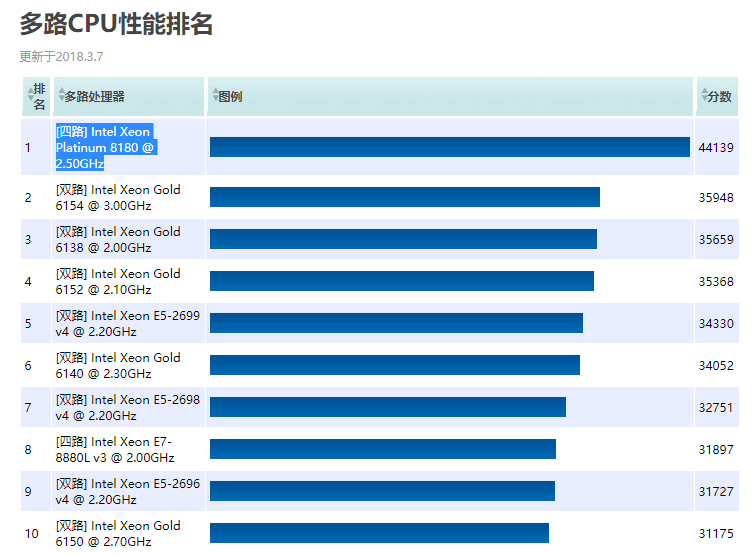Click the blue bar for Xeon Gold 6154

(x=404, y=197)
